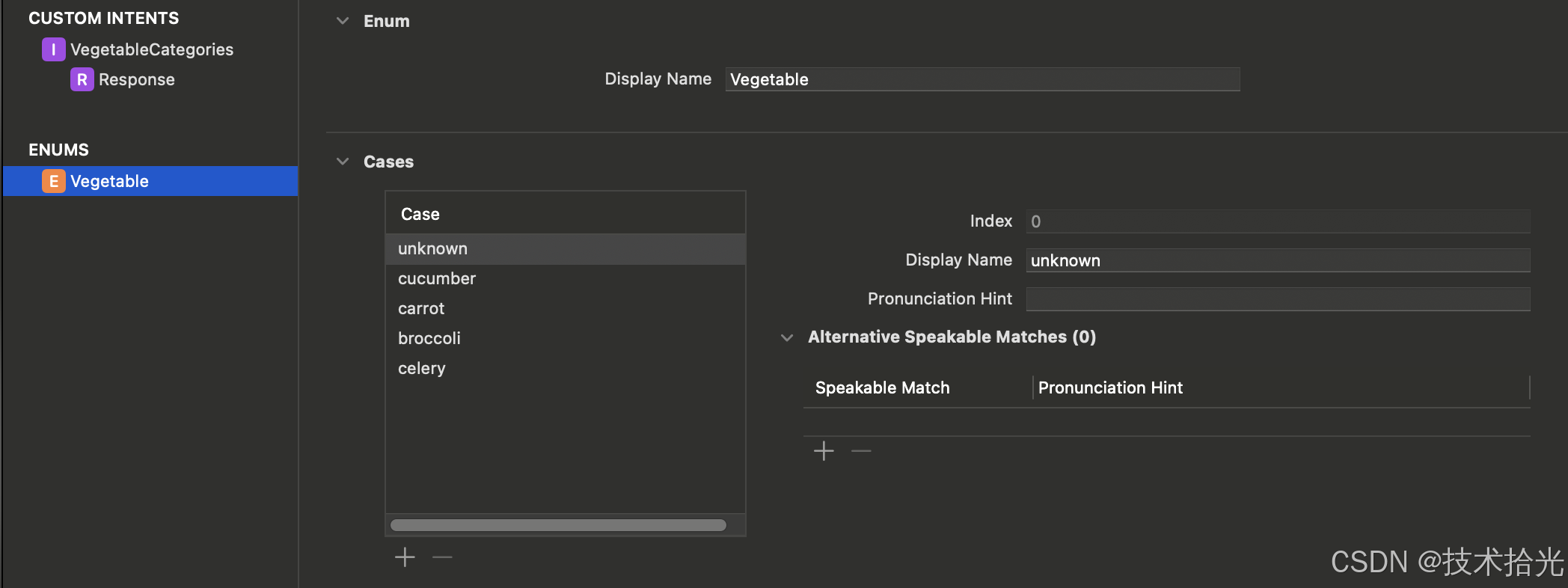
Task: Edit the enum Display Name field
Action: (x=982, y=79)
